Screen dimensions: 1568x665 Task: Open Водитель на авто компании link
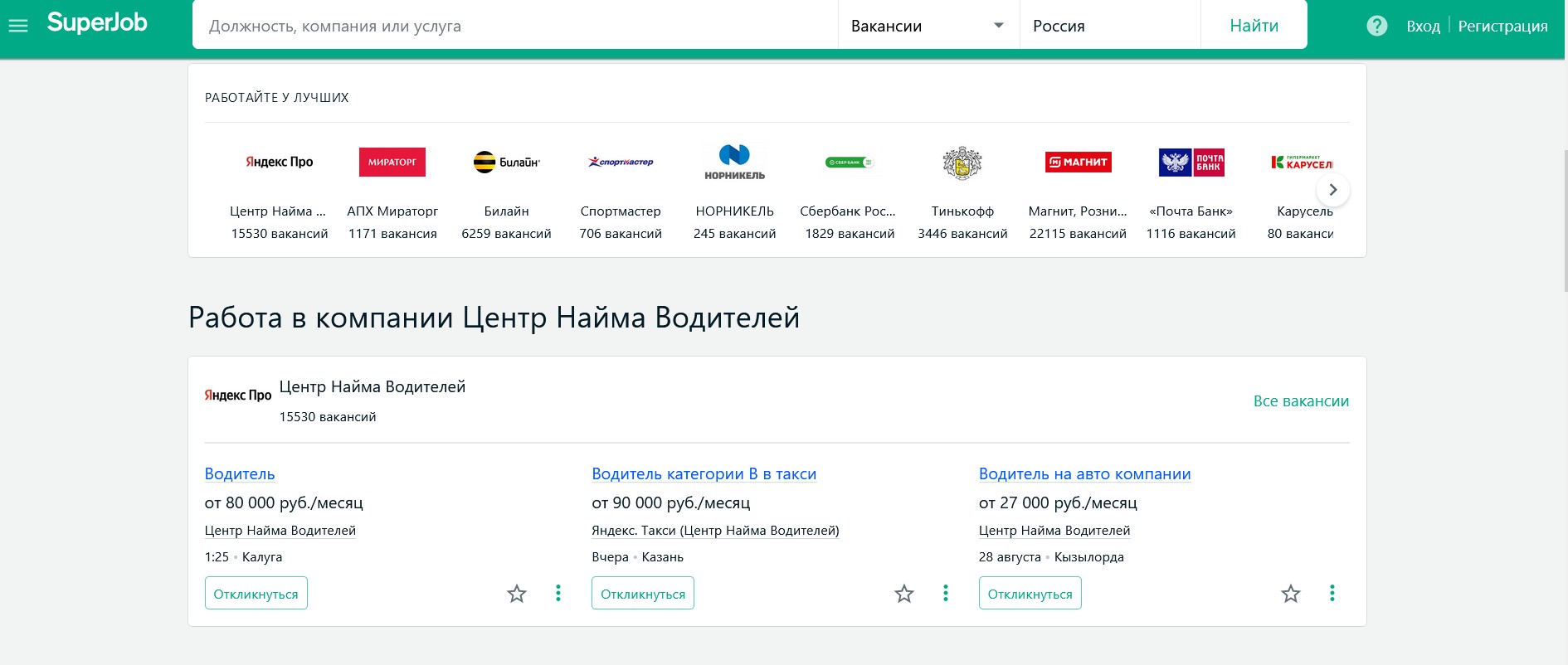pos(1084,474)
